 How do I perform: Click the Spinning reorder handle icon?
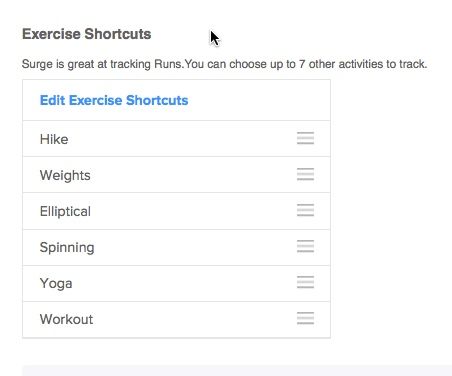click(305, 246)
